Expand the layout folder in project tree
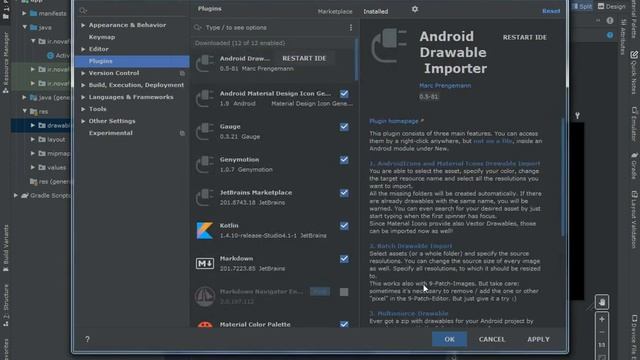This screenshot has height=360, width=640. tap(32, 140)
